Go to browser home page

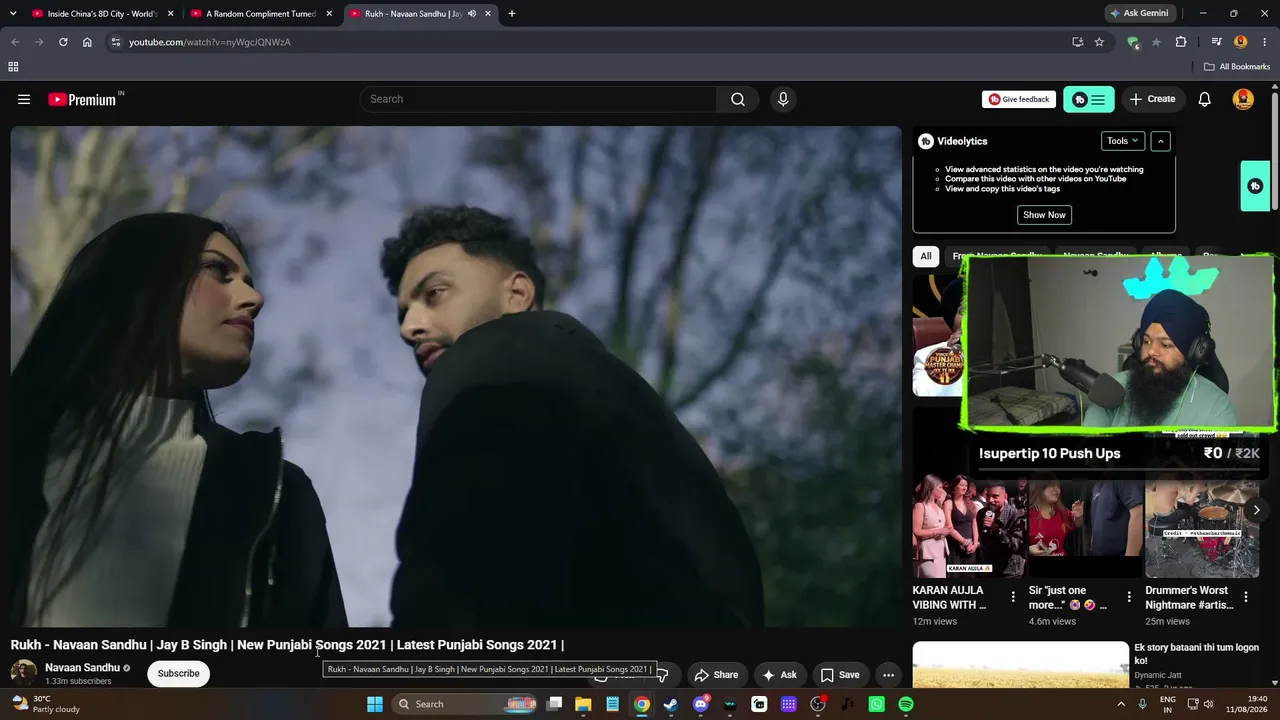pyautogui.click(x=87, y=42)
